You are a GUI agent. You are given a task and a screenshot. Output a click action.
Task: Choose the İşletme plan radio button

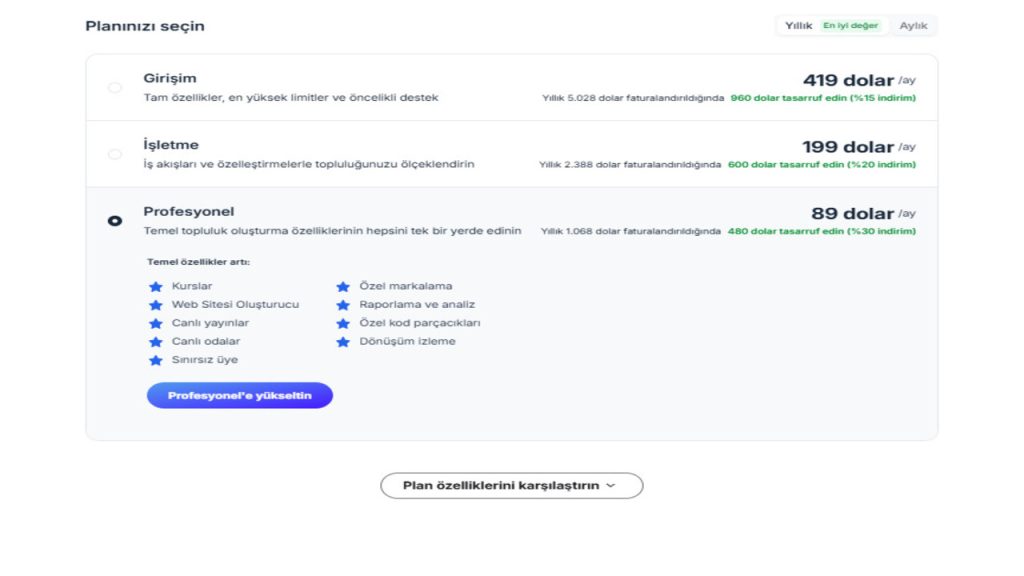pyautogui.click(x=115, y=154)
